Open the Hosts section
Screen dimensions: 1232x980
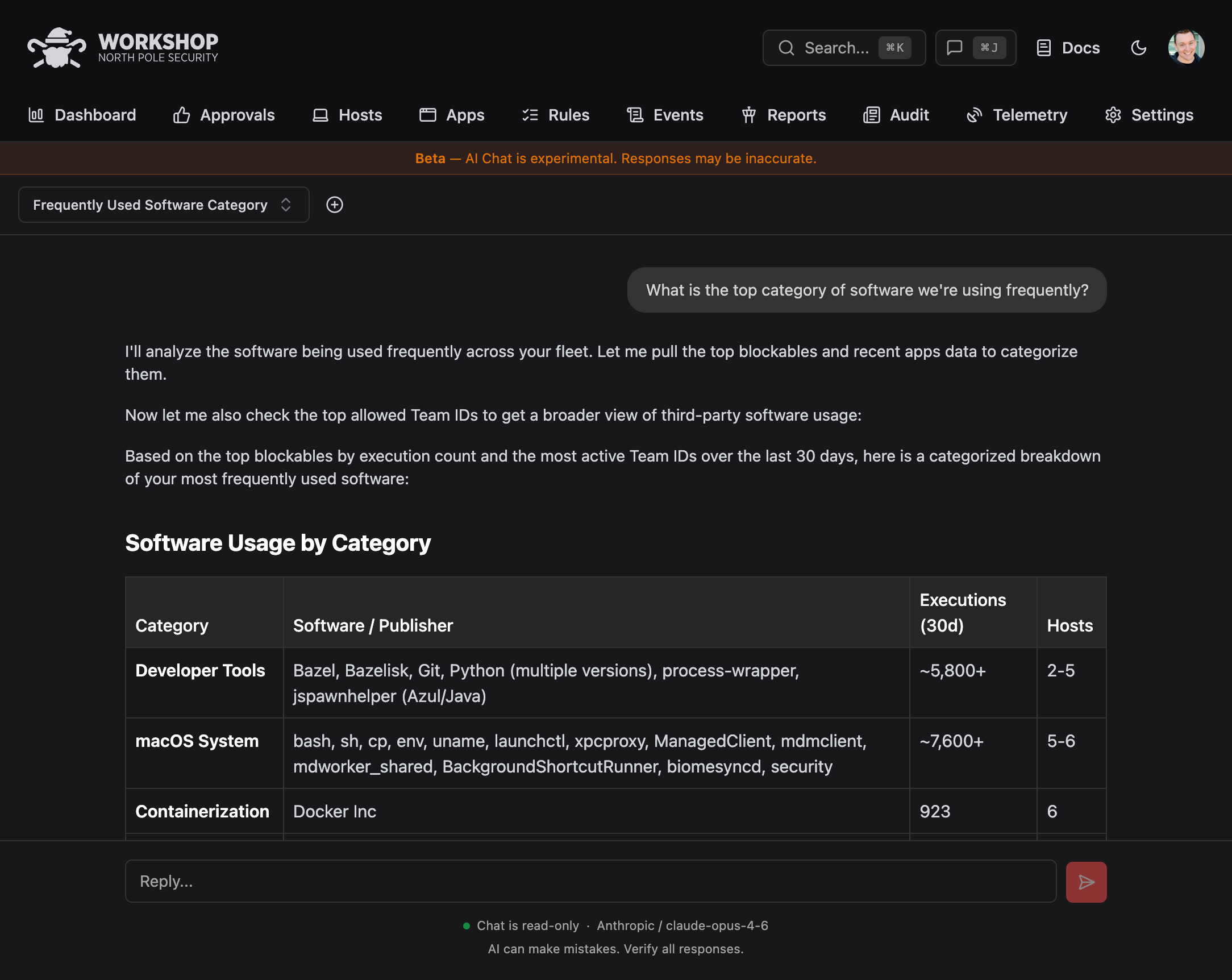tap(347, 115)
